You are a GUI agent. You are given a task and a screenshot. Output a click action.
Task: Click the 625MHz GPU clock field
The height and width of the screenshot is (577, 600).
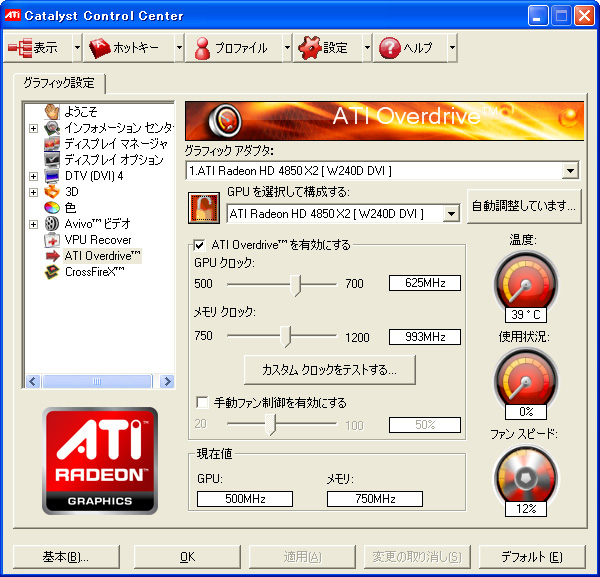[x=425, y=283]
